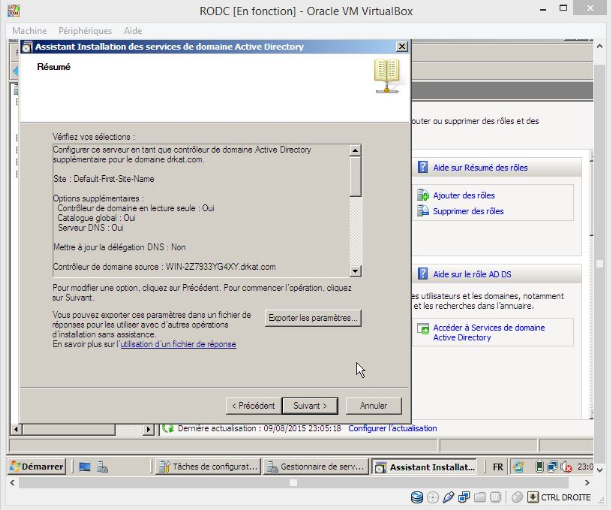Viewport: 612px width, 510px height.
Task: Click the 'Catalogue global : Oui' summary line
Action: (x=96, y=218)
